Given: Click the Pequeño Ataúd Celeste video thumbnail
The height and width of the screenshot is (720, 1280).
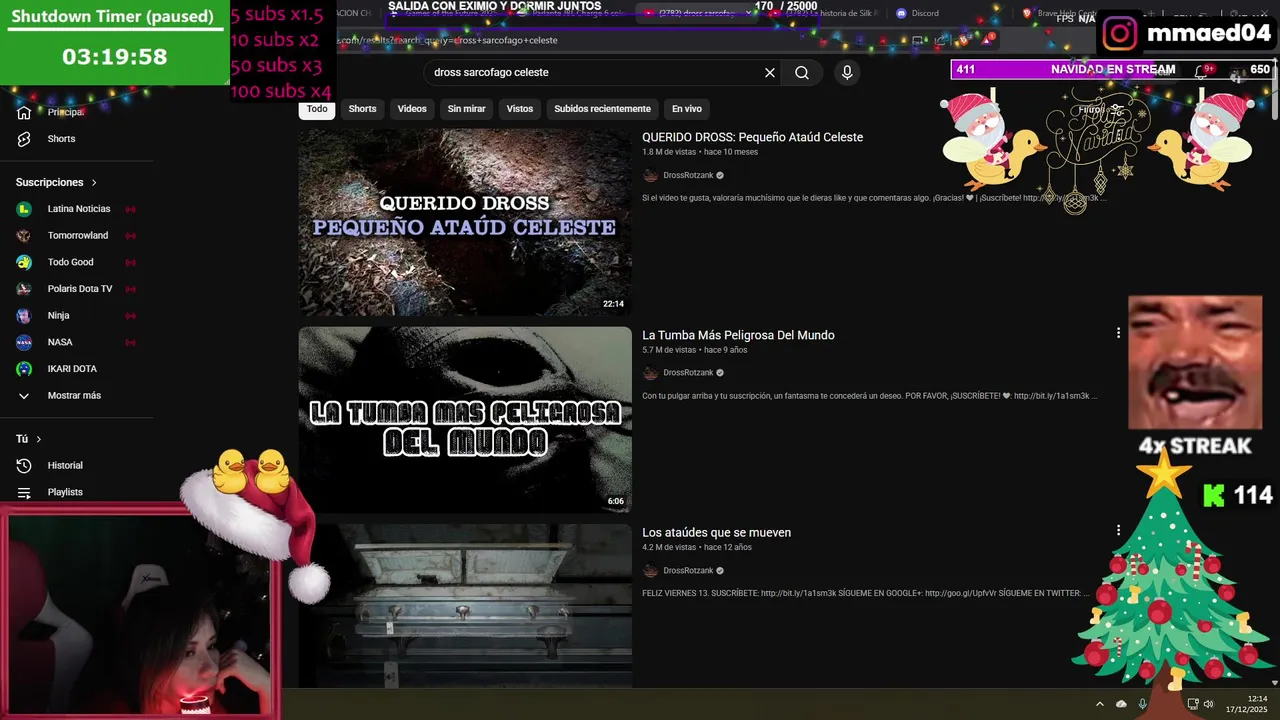Looking at the screenshot, I should [x=465, y=222].
